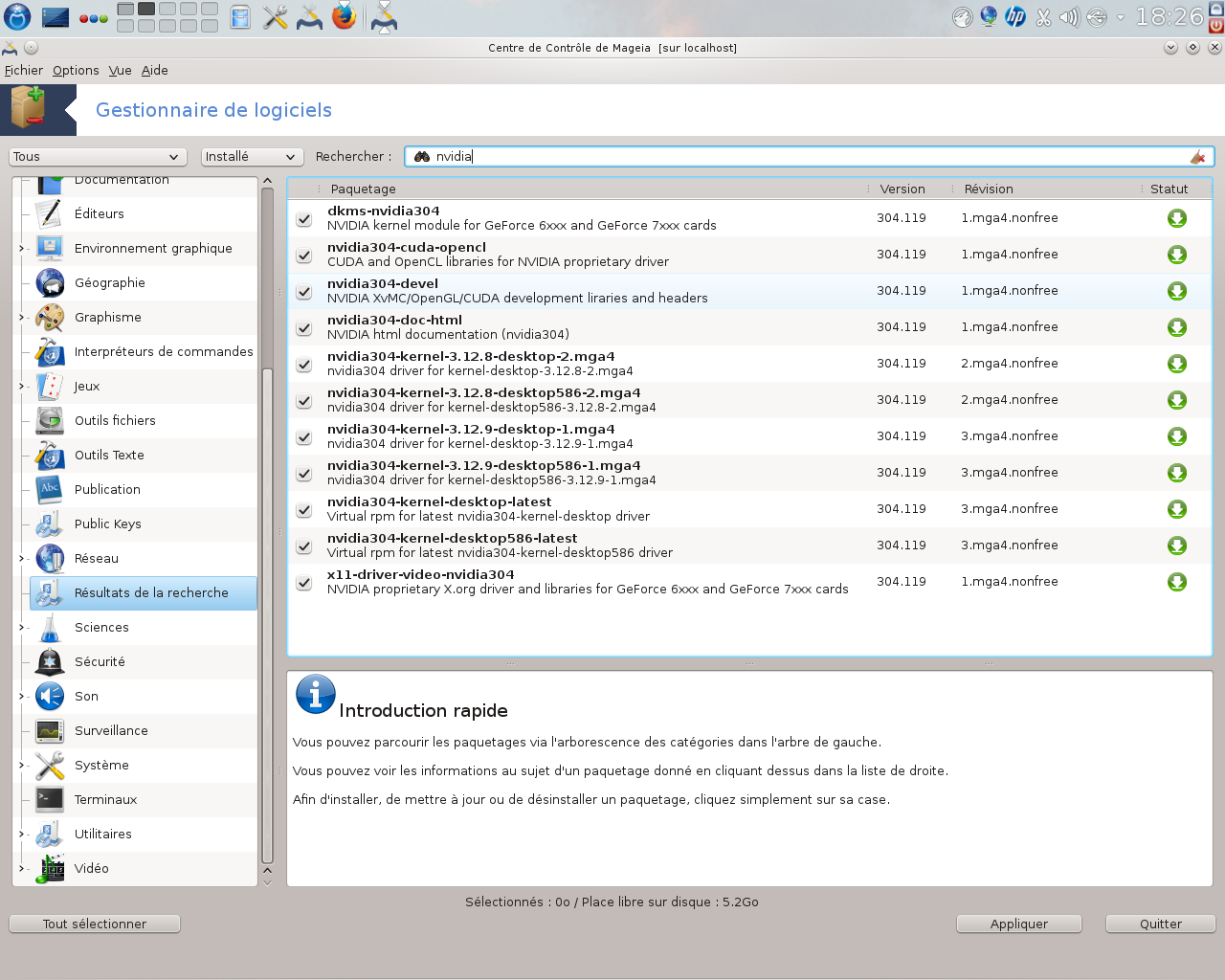Open the Mageia start menu icon

[17, 16]
